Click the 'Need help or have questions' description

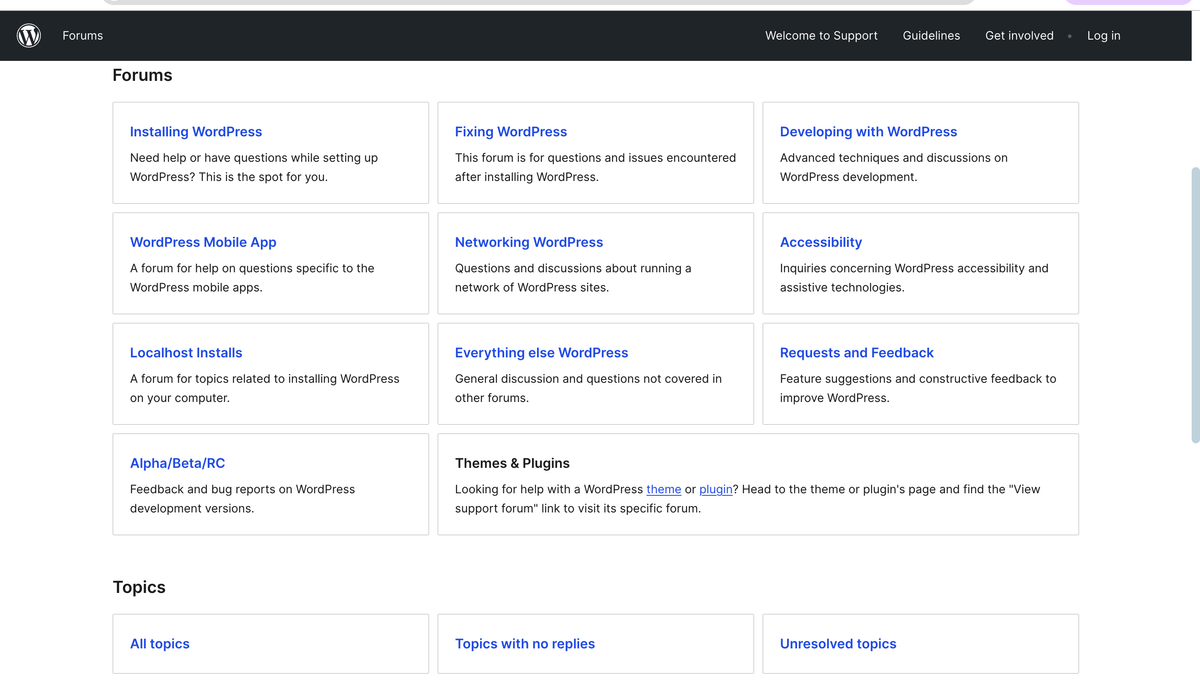pos(254,167)
